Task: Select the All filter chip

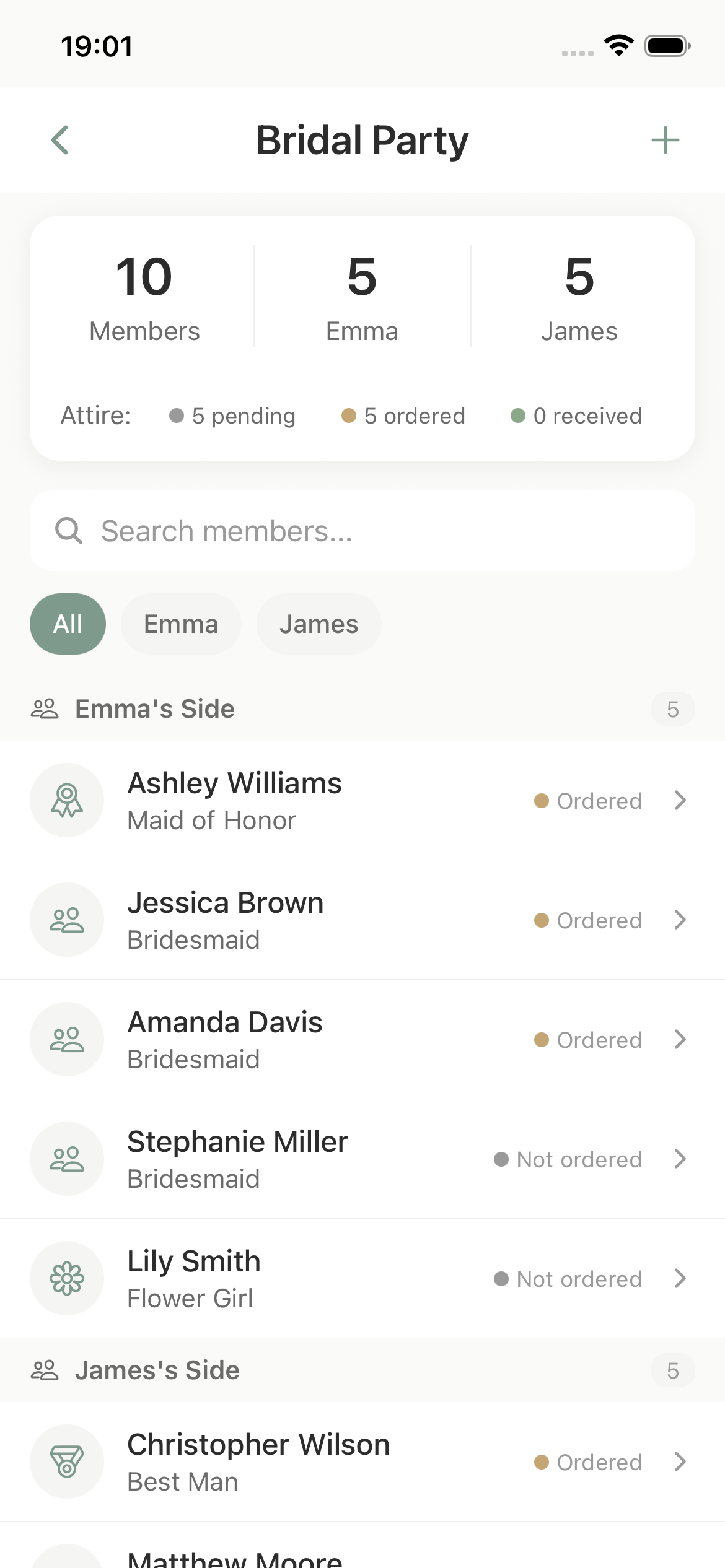Action: click(68, 624)
